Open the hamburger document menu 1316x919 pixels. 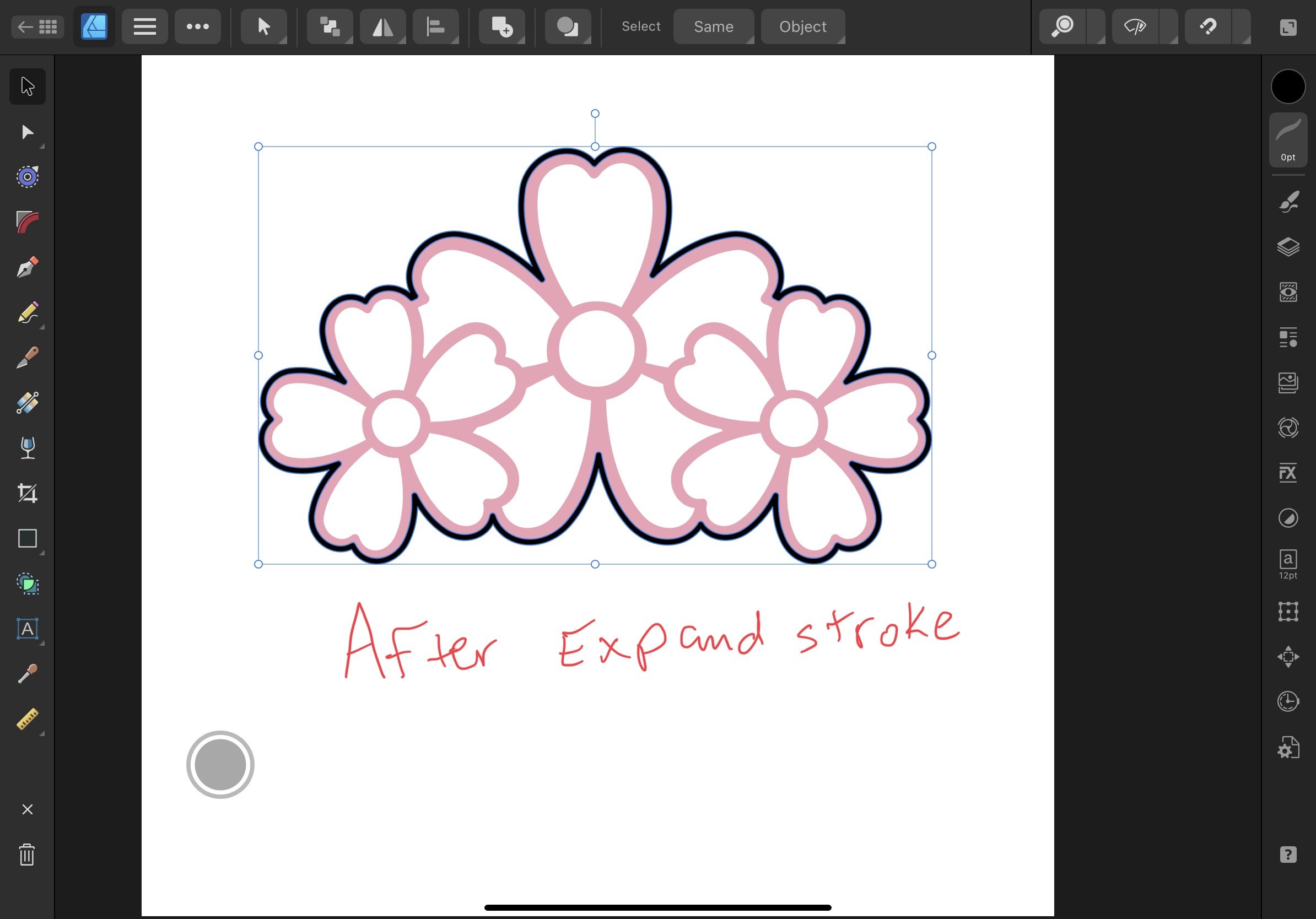[x=144, y=26]
